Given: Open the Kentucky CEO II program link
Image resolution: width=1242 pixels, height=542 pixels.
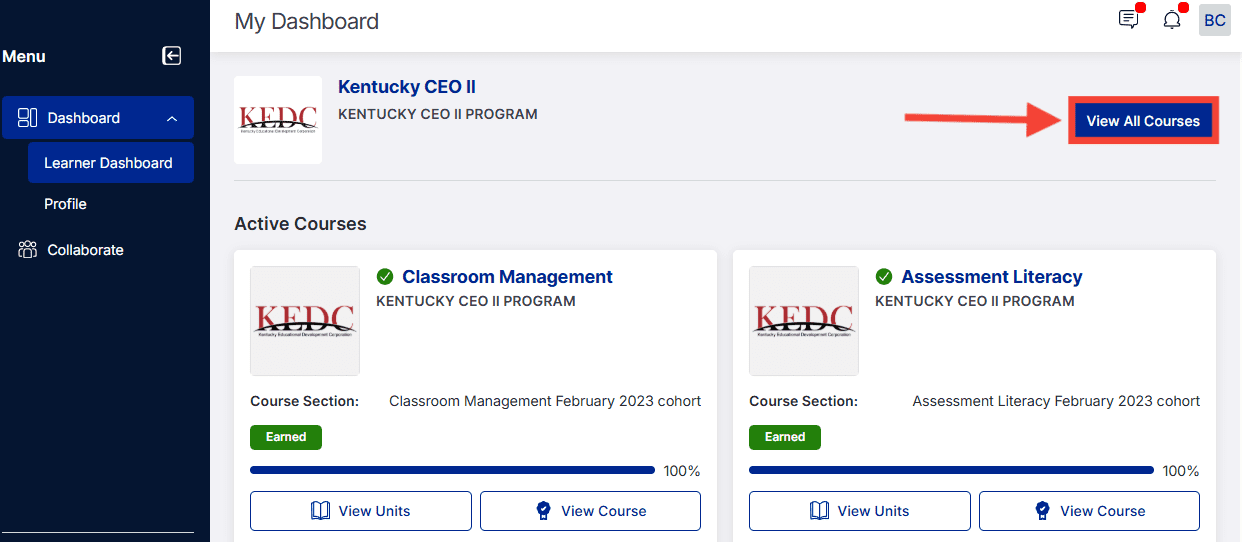Looking at the screenshot, I should point(407,87).
